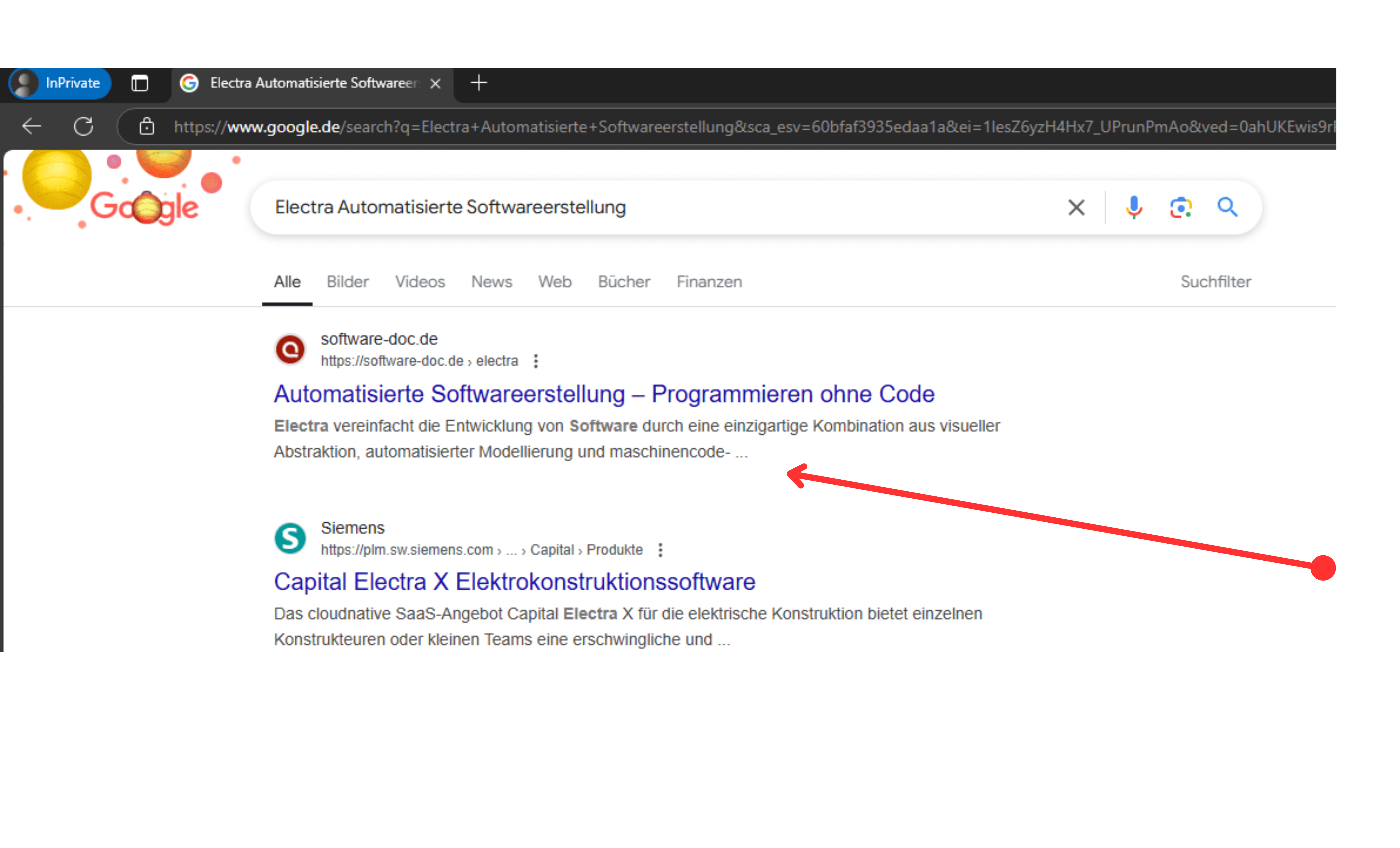Click snippet text starting 'Electra vereinfacht die Entwicklung'

click(637, 440)
